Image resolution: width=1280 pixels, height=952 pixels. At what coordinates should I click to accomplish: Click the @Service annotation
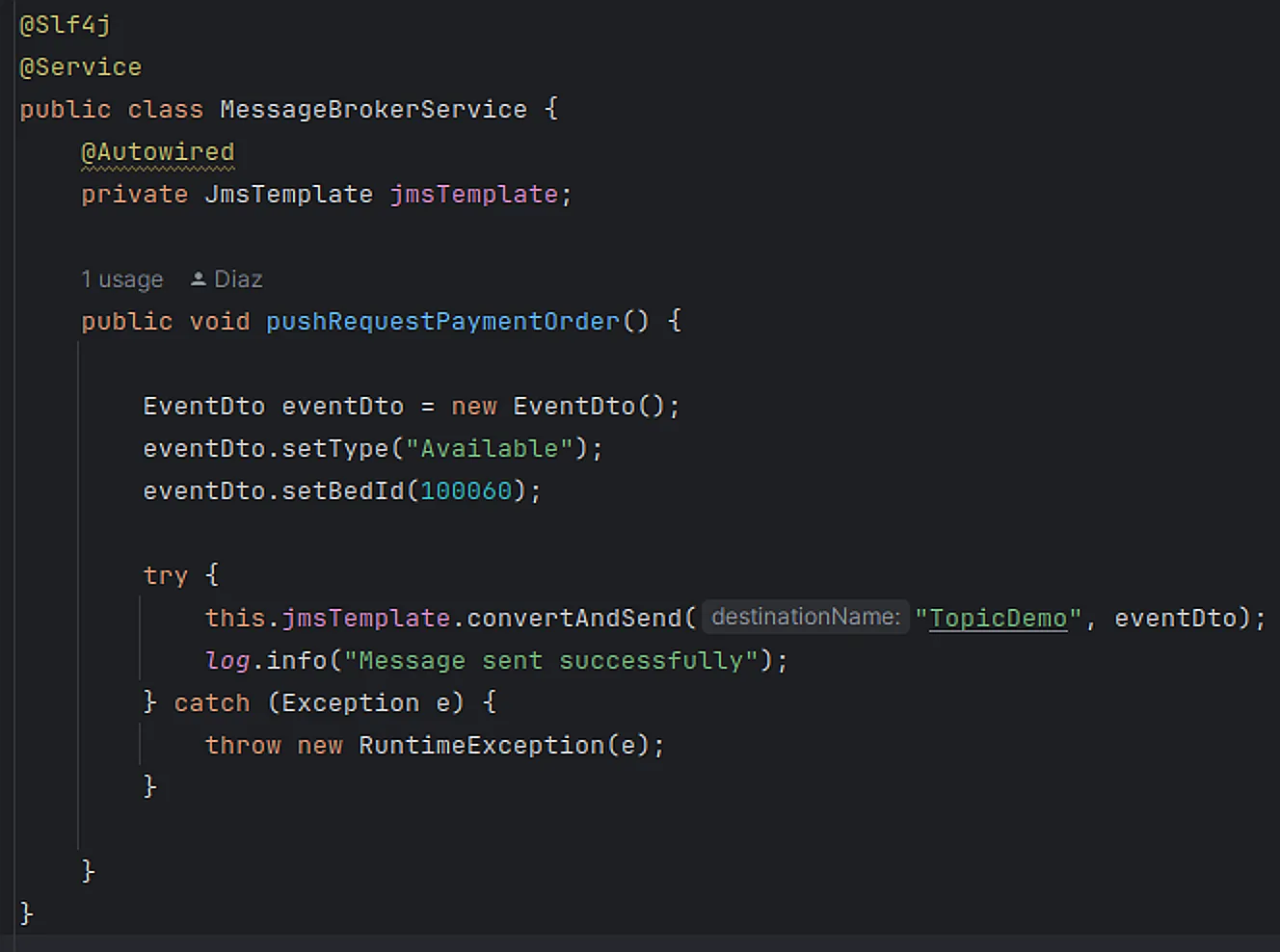80,67
